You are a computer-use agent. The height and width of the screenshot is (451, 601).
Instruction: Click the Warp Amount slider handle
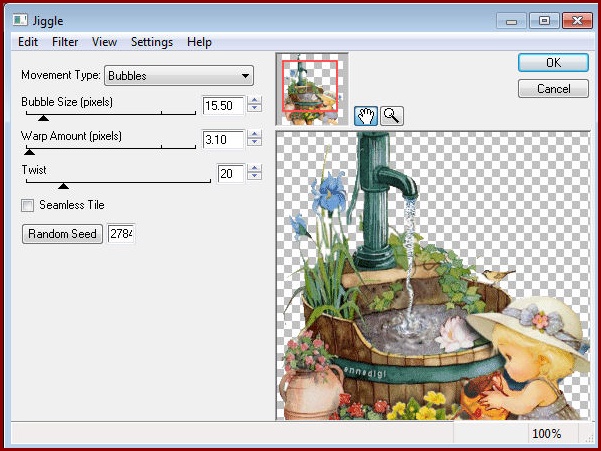(x=30, y=152)
